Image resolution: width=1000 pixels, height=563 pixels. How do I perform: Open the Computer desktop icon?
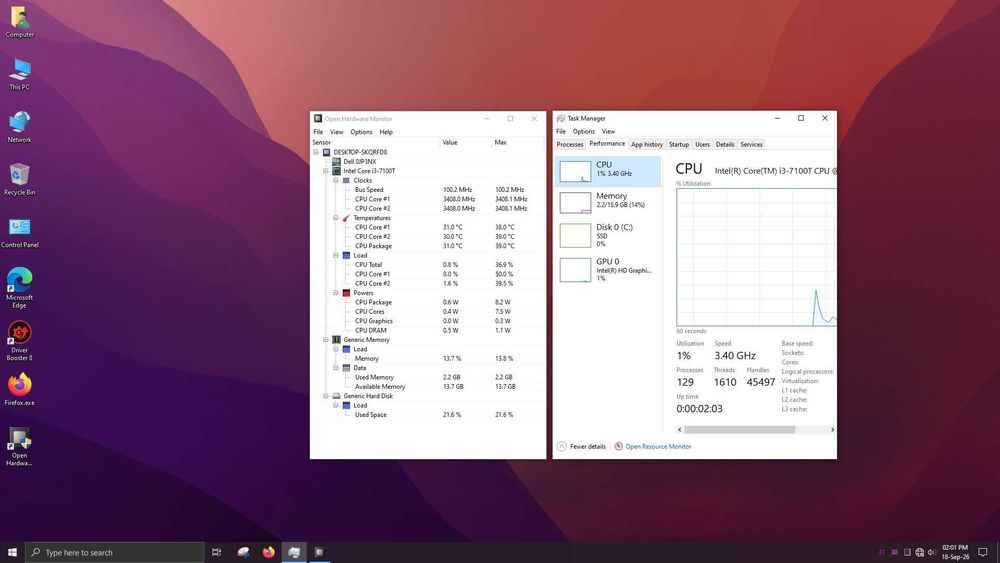[x=19, y=23]
